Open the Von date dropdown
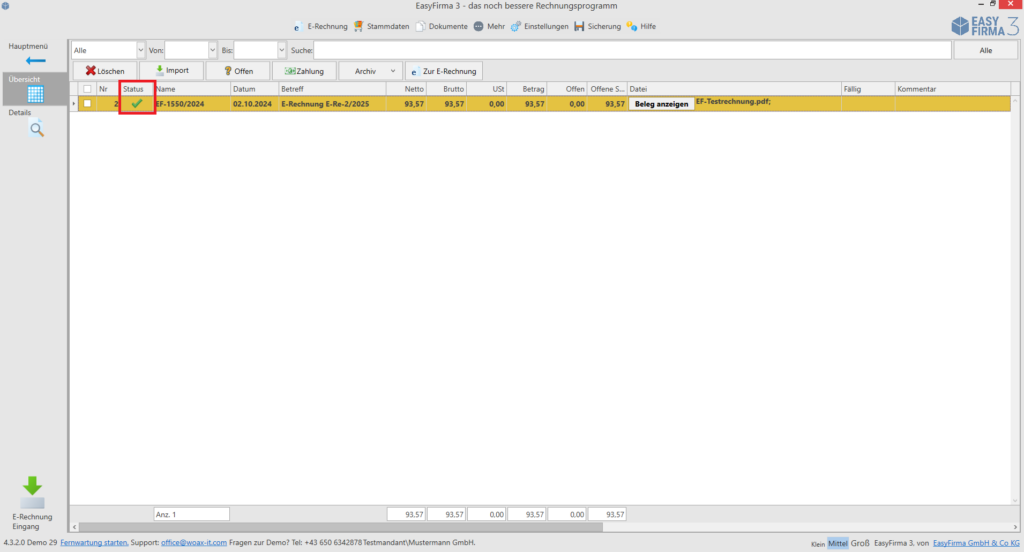1024x552 pixels. coord(212,50)
